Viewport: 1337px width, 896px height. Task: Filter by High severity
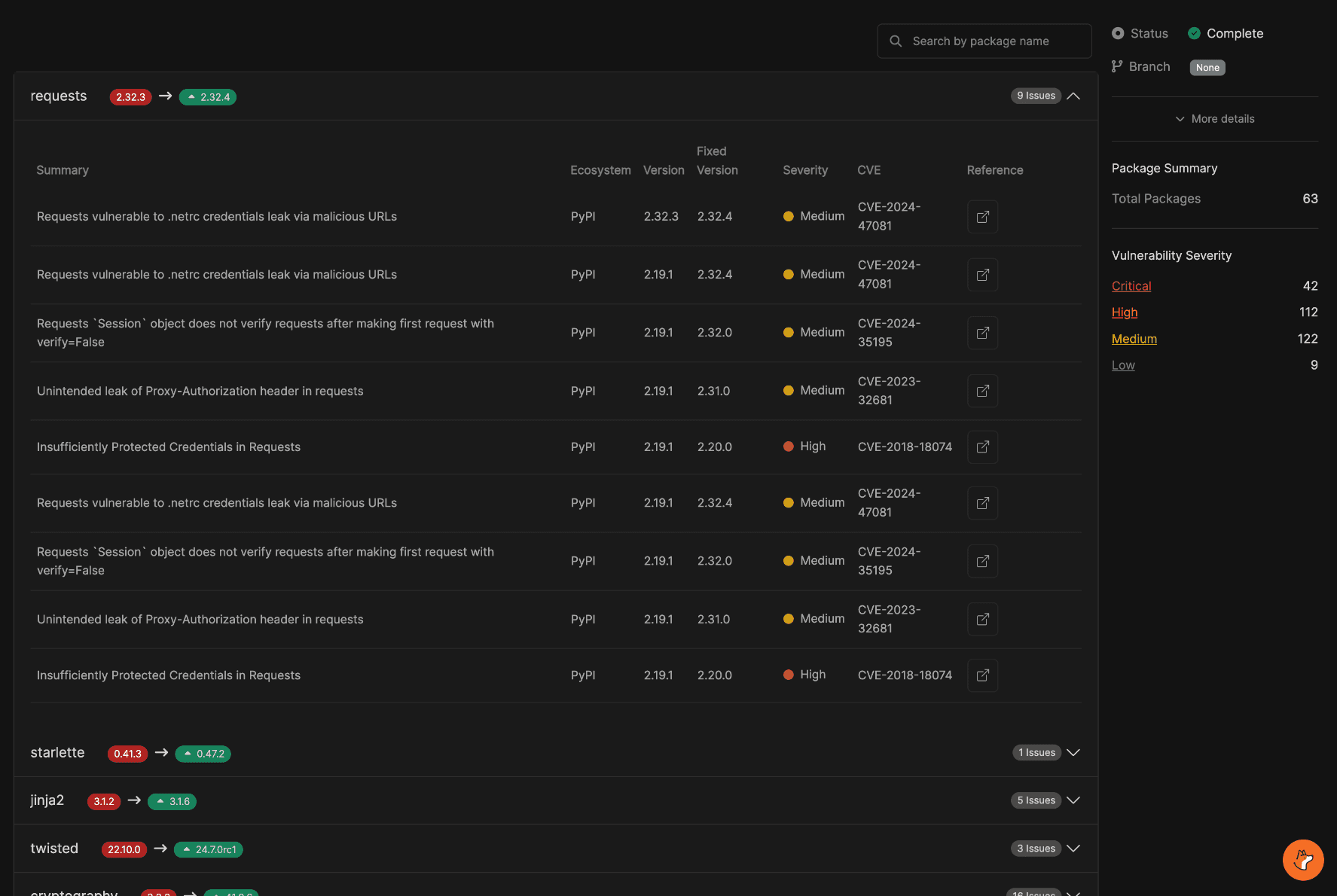tap(1125, 312)
